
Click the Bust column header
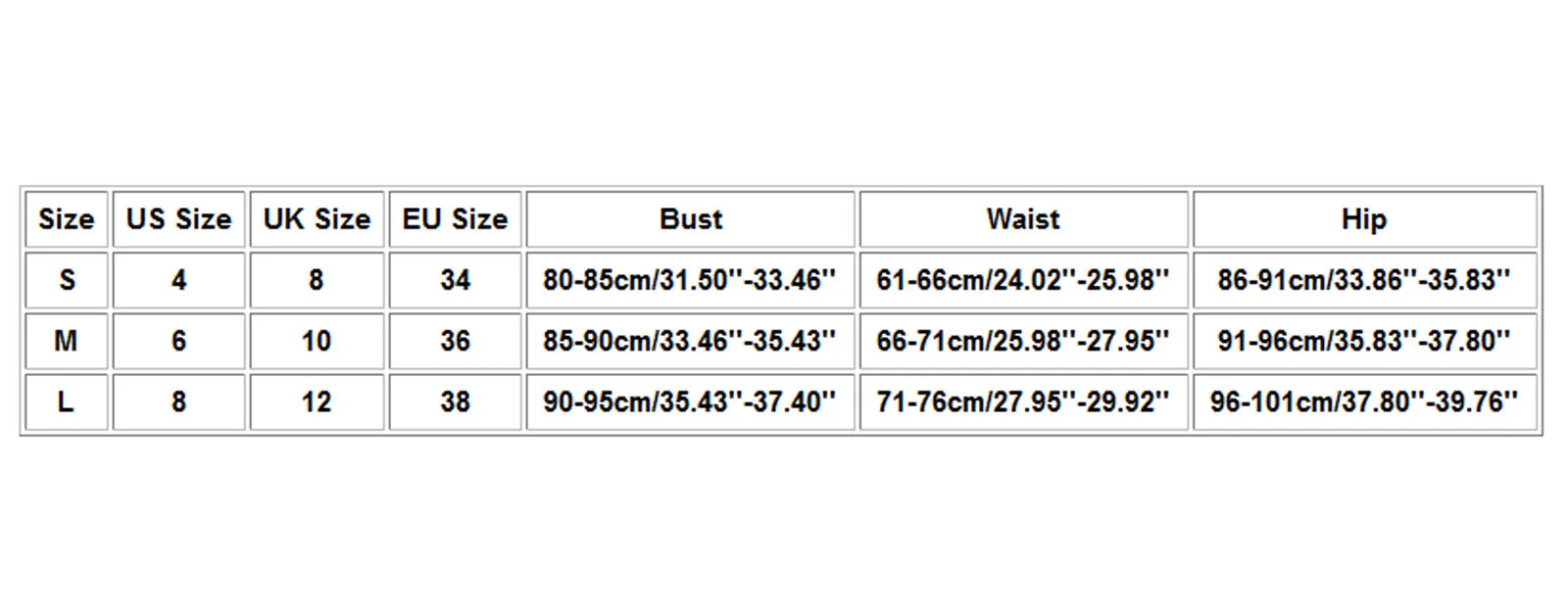[690, 219]
